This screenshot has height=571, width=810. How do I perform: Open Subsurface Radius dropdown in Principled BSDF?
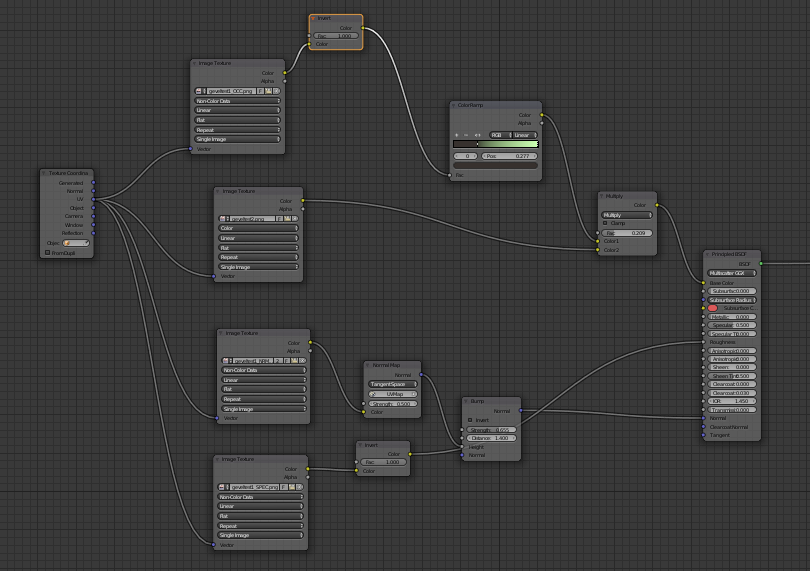(732, 300)
